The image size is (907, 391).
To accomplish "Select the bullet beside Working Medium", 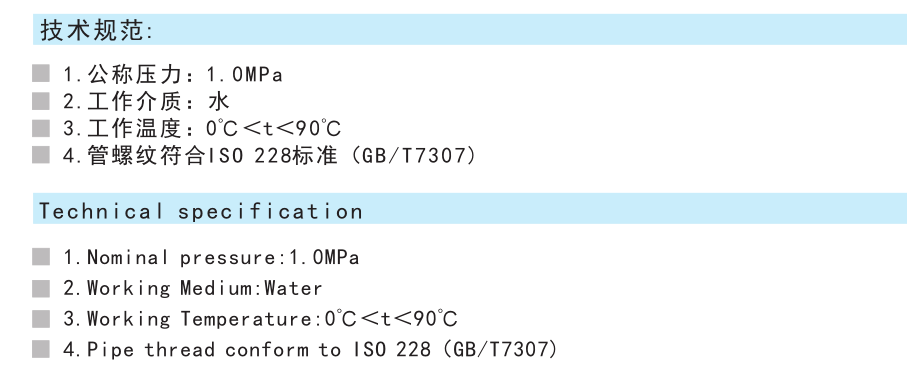I will [41, 288].
